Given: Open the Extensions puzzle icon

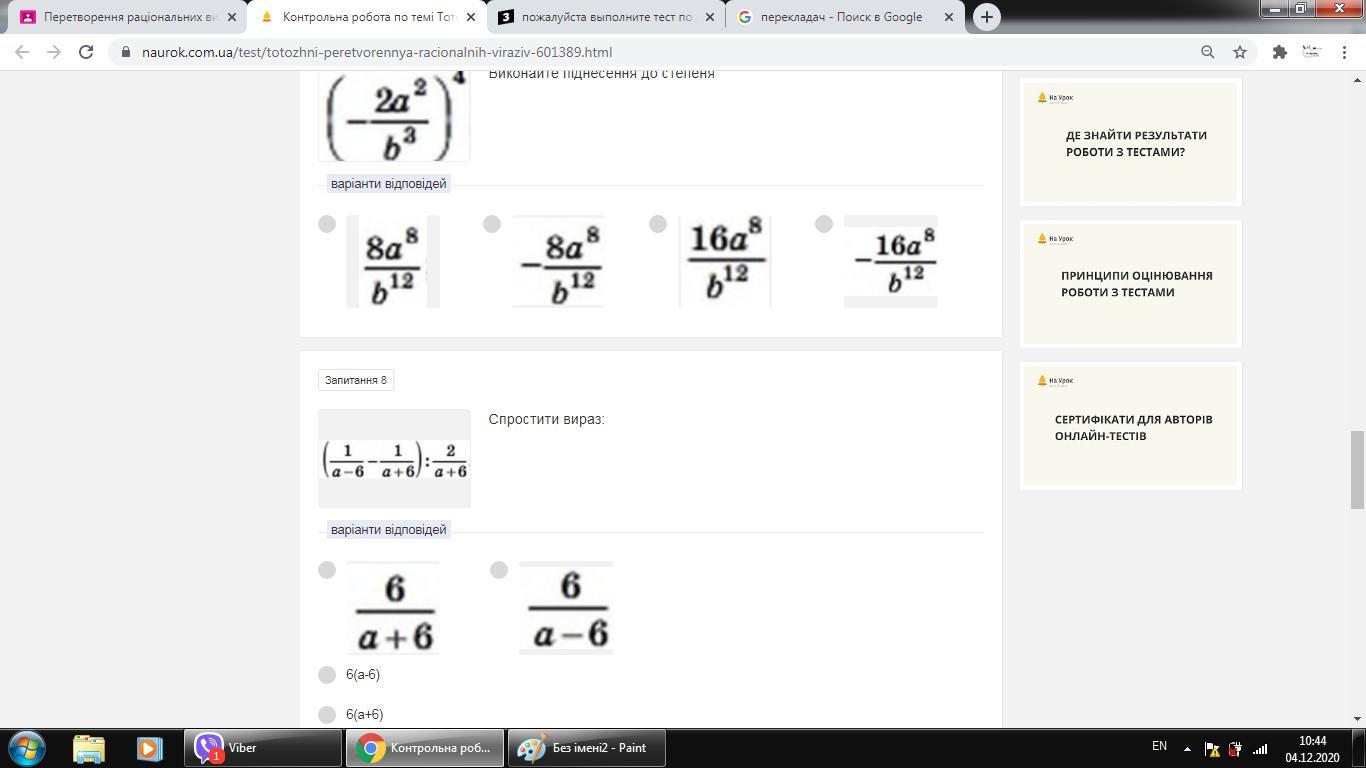Looking at the screenshot, I should click(x=1279, y=52).
